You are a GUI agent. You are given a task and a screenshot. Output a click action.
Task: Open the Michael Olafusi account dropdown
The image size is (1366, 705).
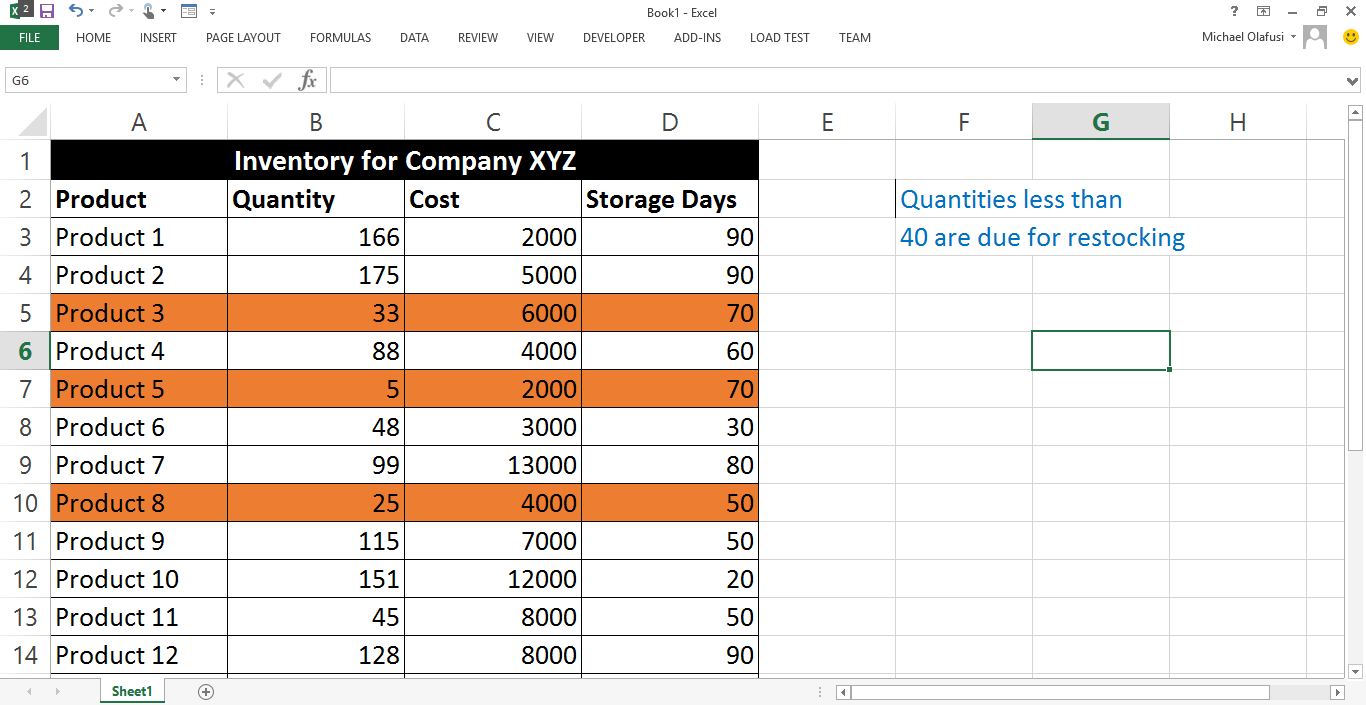(x=1293, y=36)
